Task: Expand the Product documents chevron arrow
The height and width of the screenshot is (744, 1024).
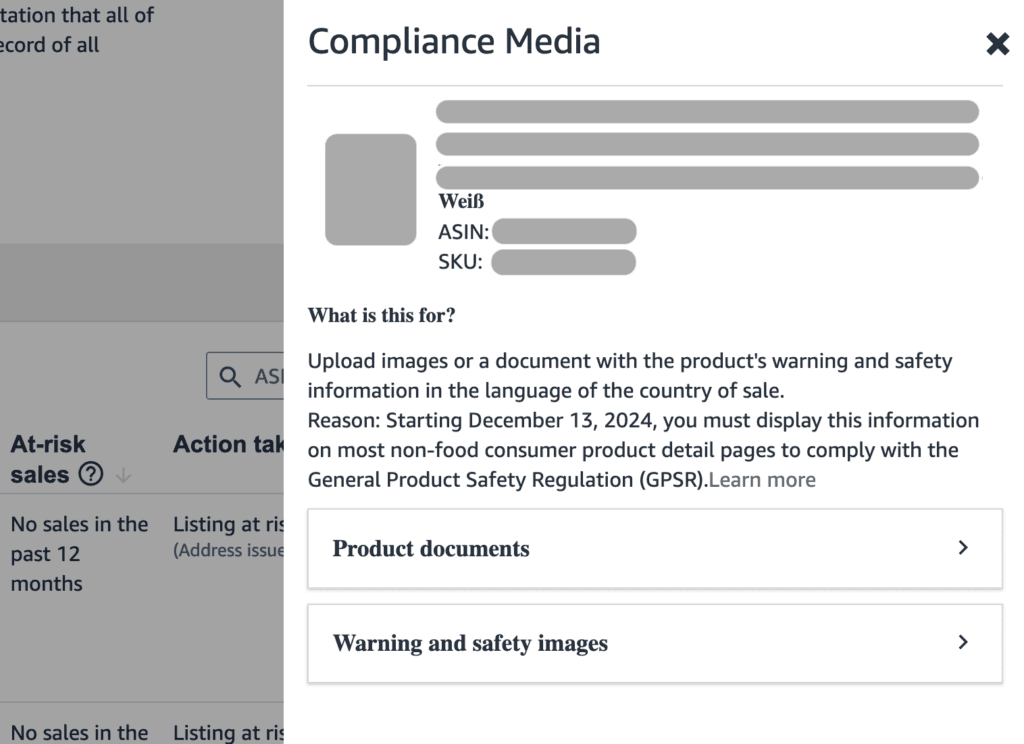Action: point(963,548)
